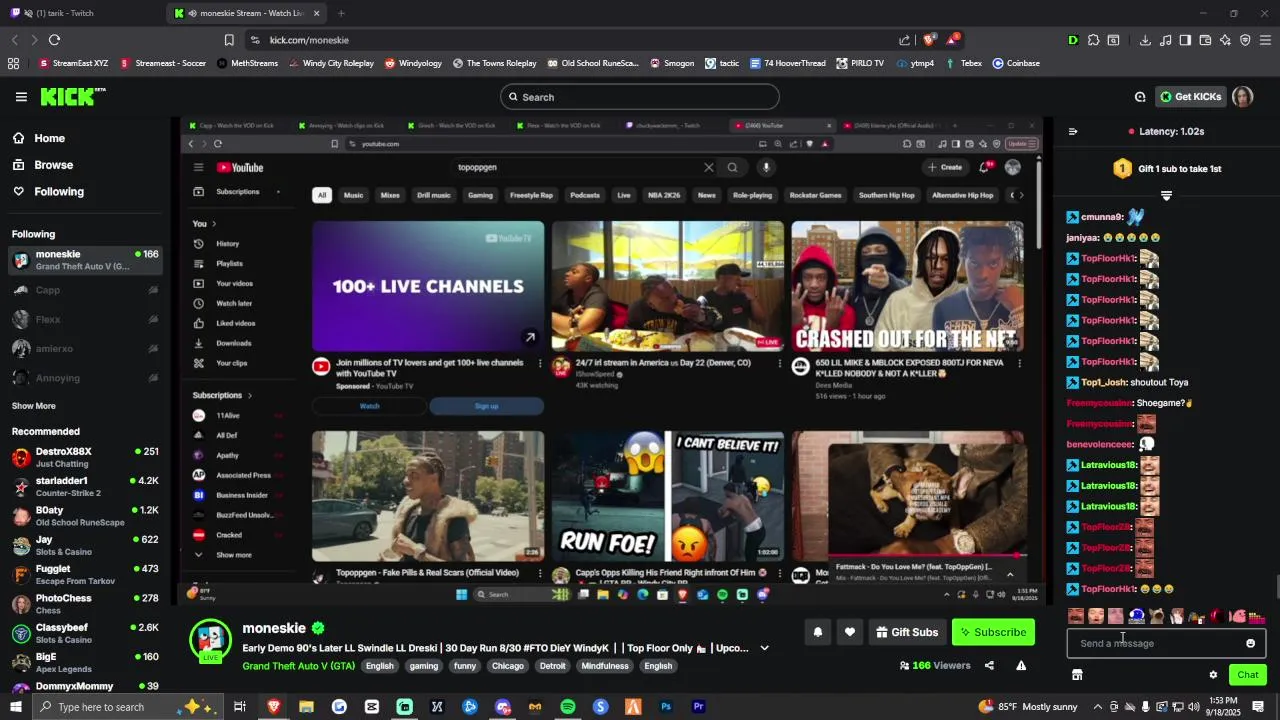Open the Windows notification center icon
This screenshot has width=1280, height=720.
tap(1258, 707)
